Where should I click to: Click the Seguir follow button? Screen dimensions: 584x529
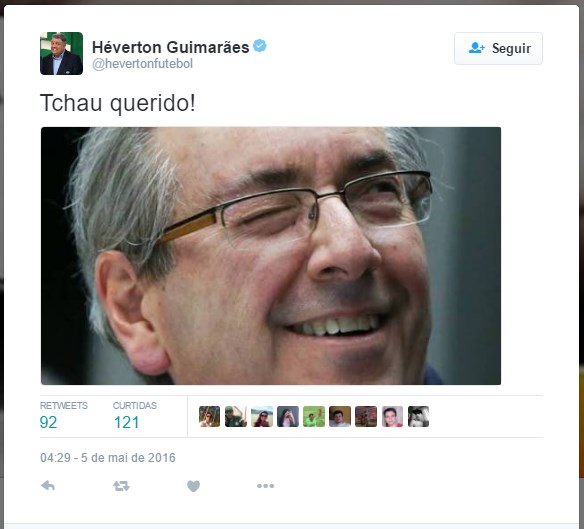click(x=498, y=48)
